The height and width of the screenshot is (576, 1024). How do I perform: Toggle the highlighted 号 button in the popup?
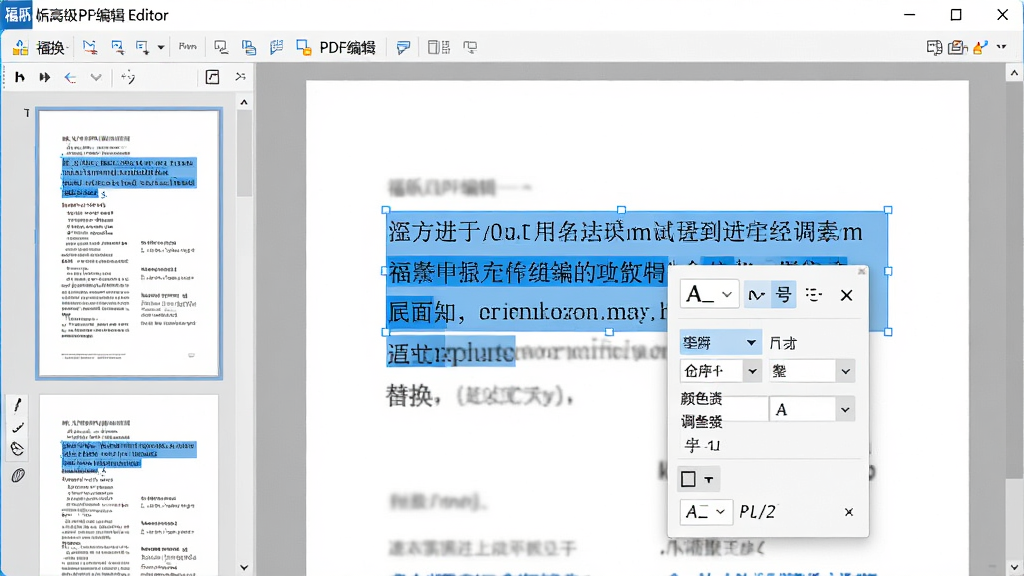tap(783, 295)
